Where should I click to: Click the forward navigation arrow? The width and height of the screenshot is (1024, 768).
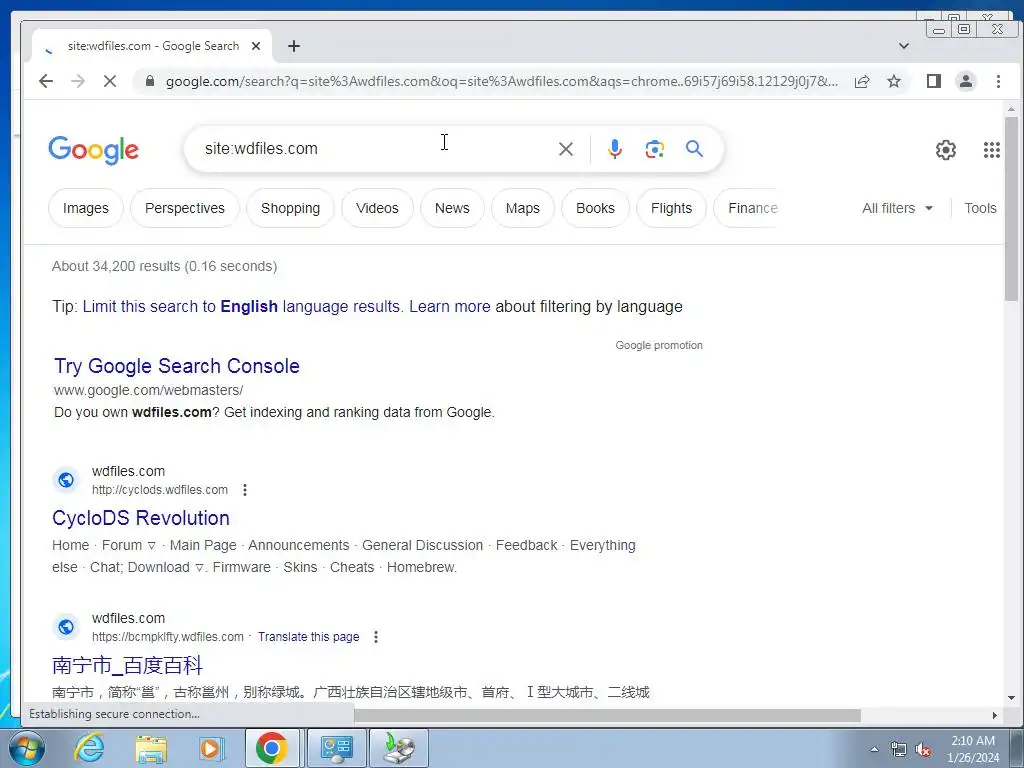click(x=78, y=81)
